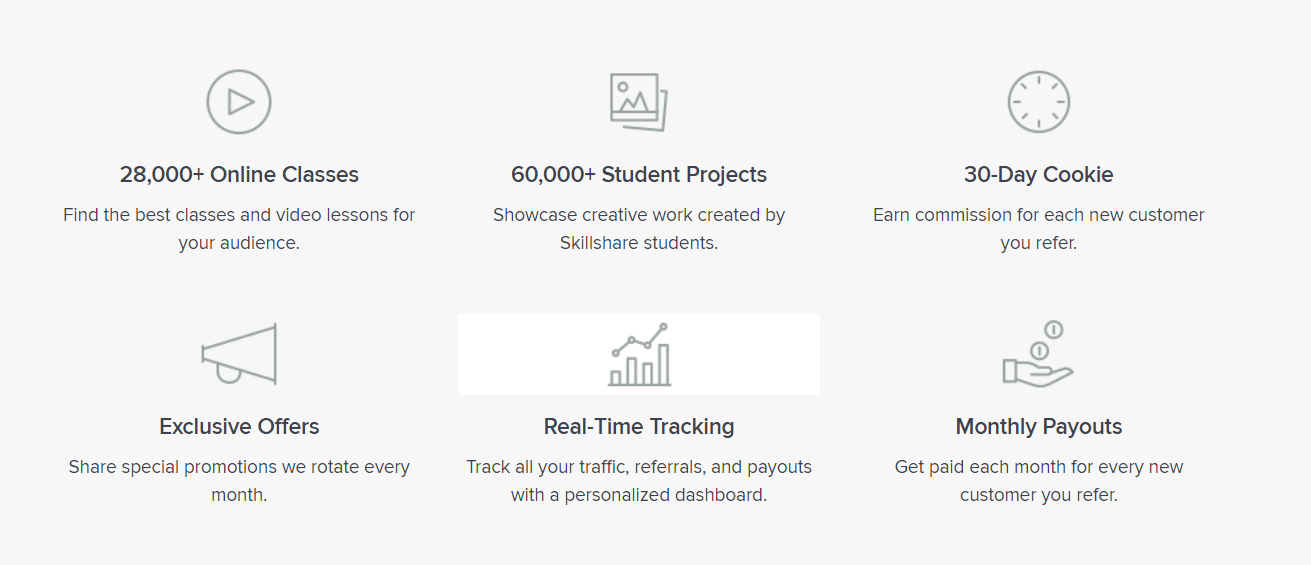
Task: Open the Exclusive Offers heading
Action: (x=239, y=427)
